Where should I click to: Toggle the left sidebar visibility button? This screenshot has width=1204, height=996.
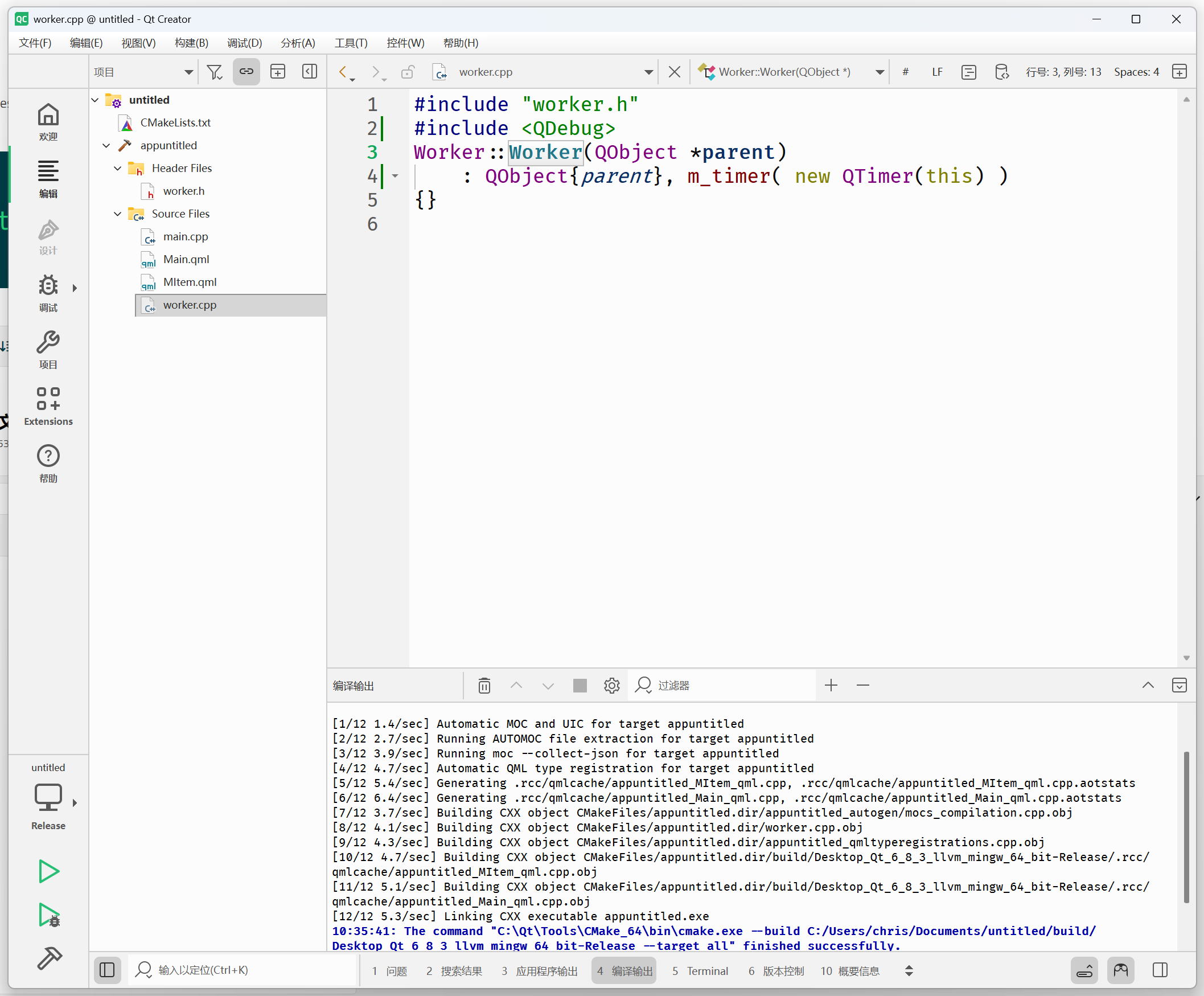(x=107, y=970)
